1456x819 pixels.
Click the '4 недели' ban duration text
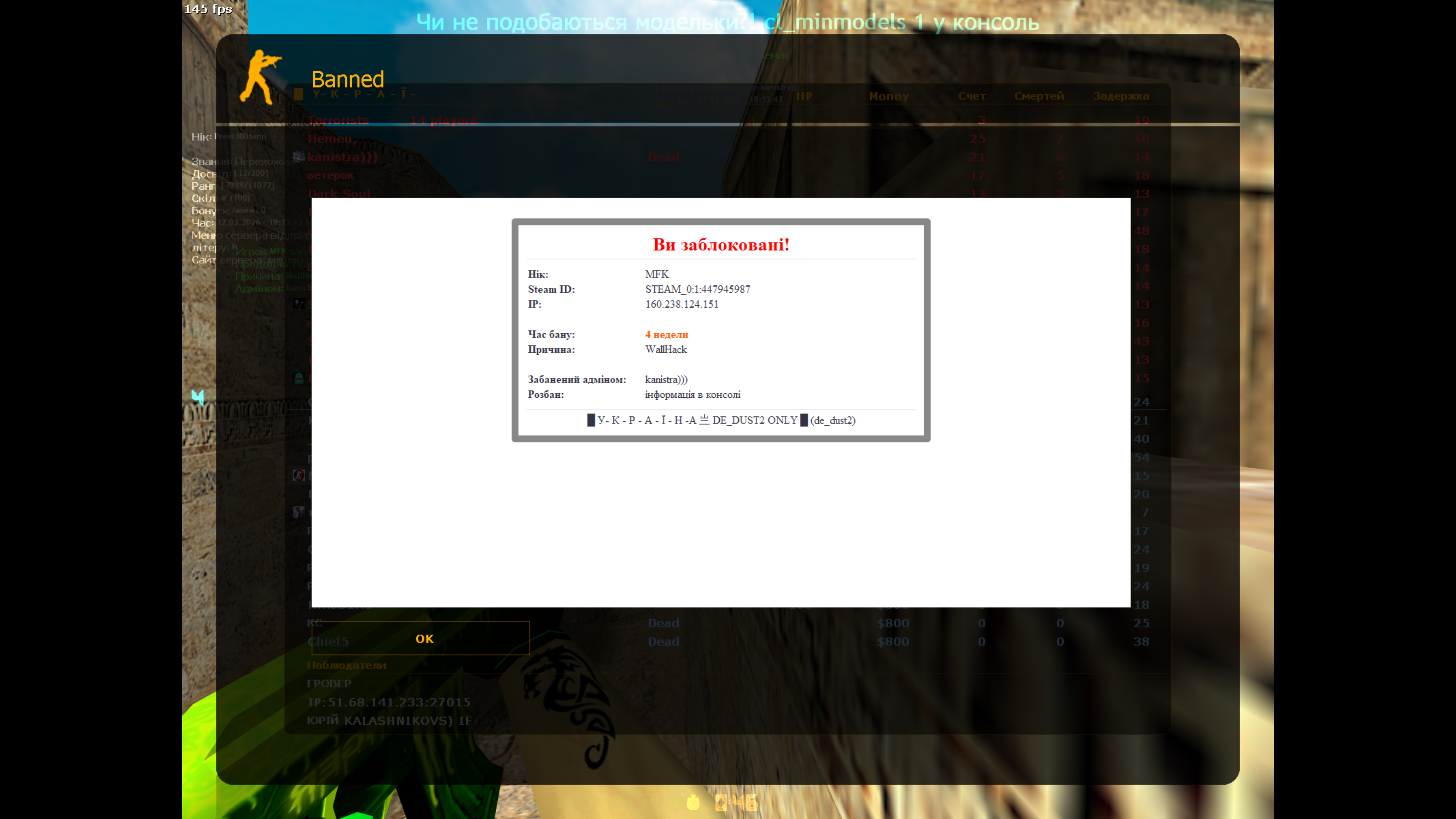pos(667,334)
